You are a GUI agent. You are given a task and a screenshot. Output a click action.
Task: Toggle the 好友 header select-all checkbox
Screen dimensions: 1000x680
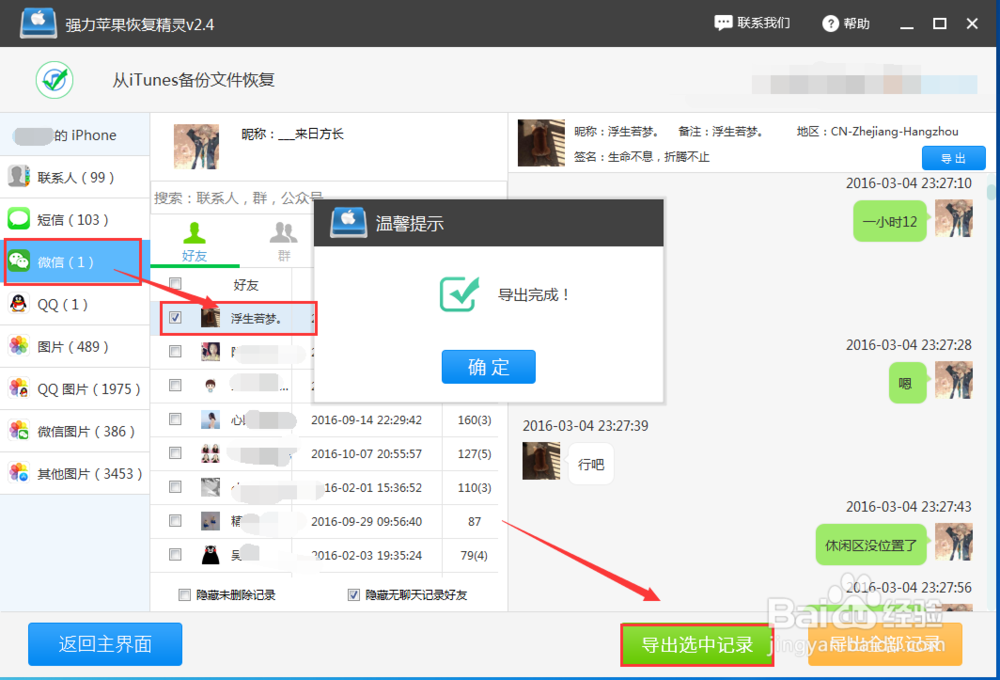click(x=175, y=283)
